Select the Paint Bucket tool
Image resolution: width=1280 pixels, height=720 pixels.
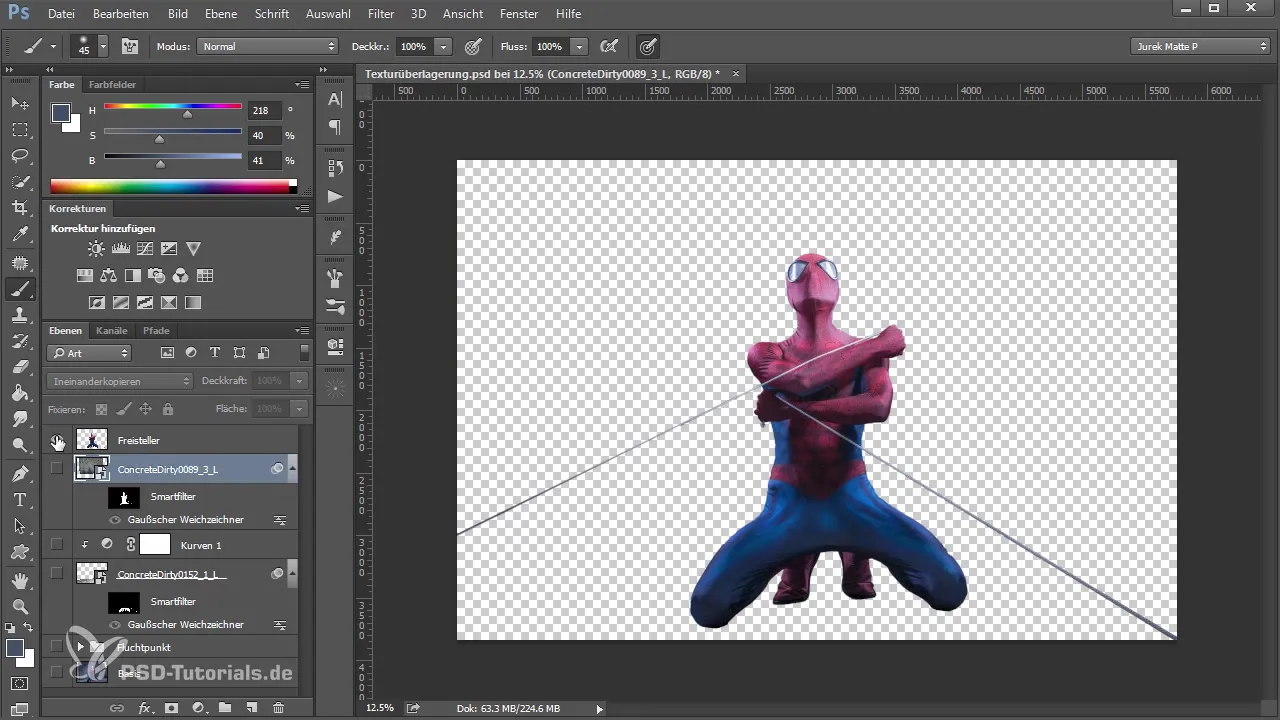20,393
